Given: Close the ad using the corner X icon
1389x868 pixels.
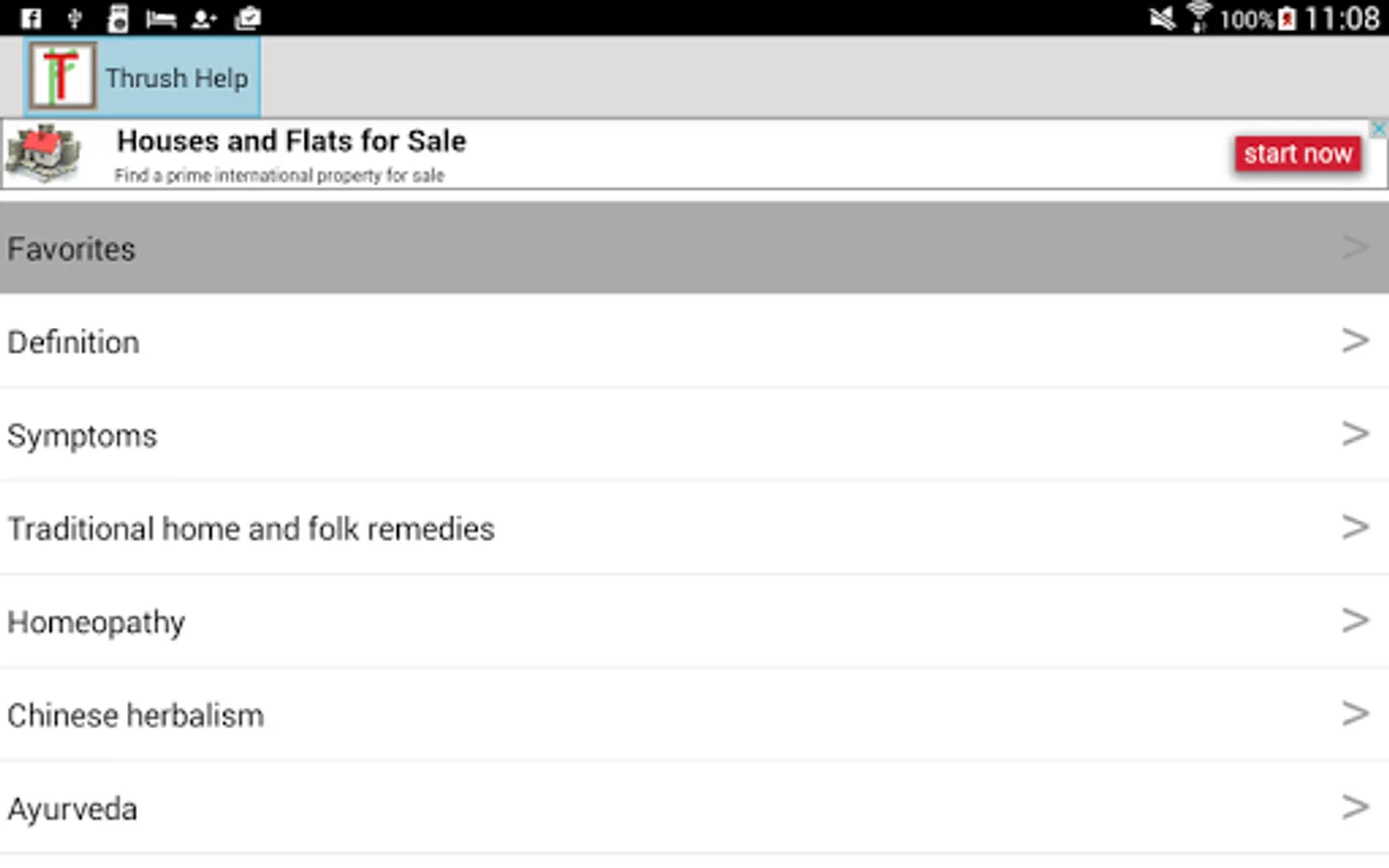Looking at the screenshot, I should point(1379,128).
